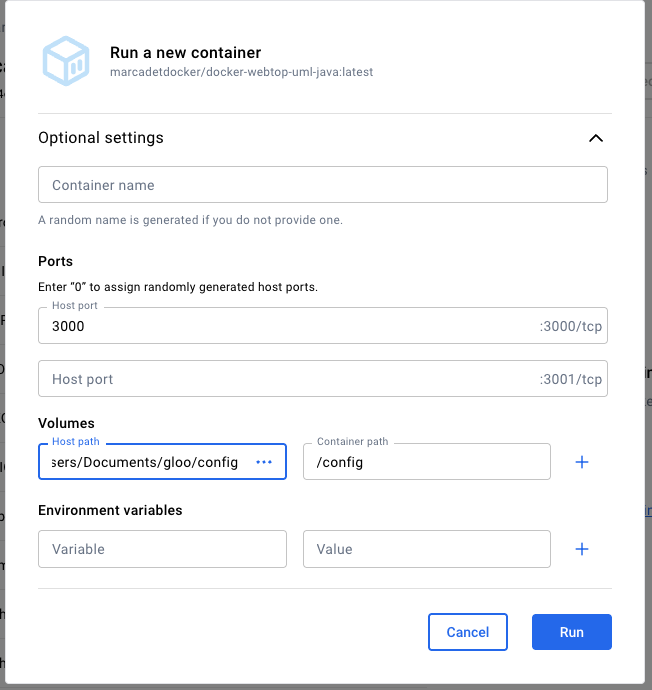Click the Optional settings header
This screenshot has width=652, height=690.
(101, 138)
